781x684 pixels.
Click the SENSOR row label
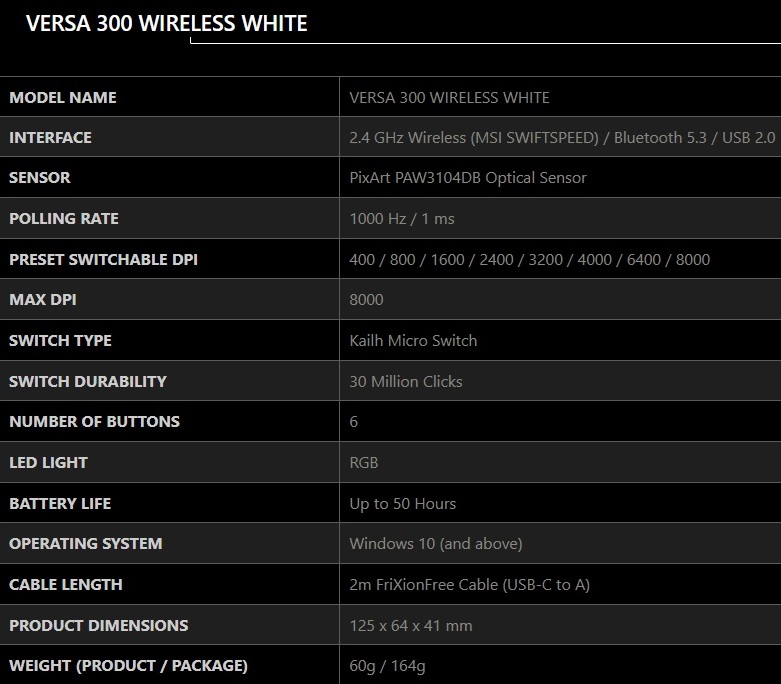(x=40, y=177)
